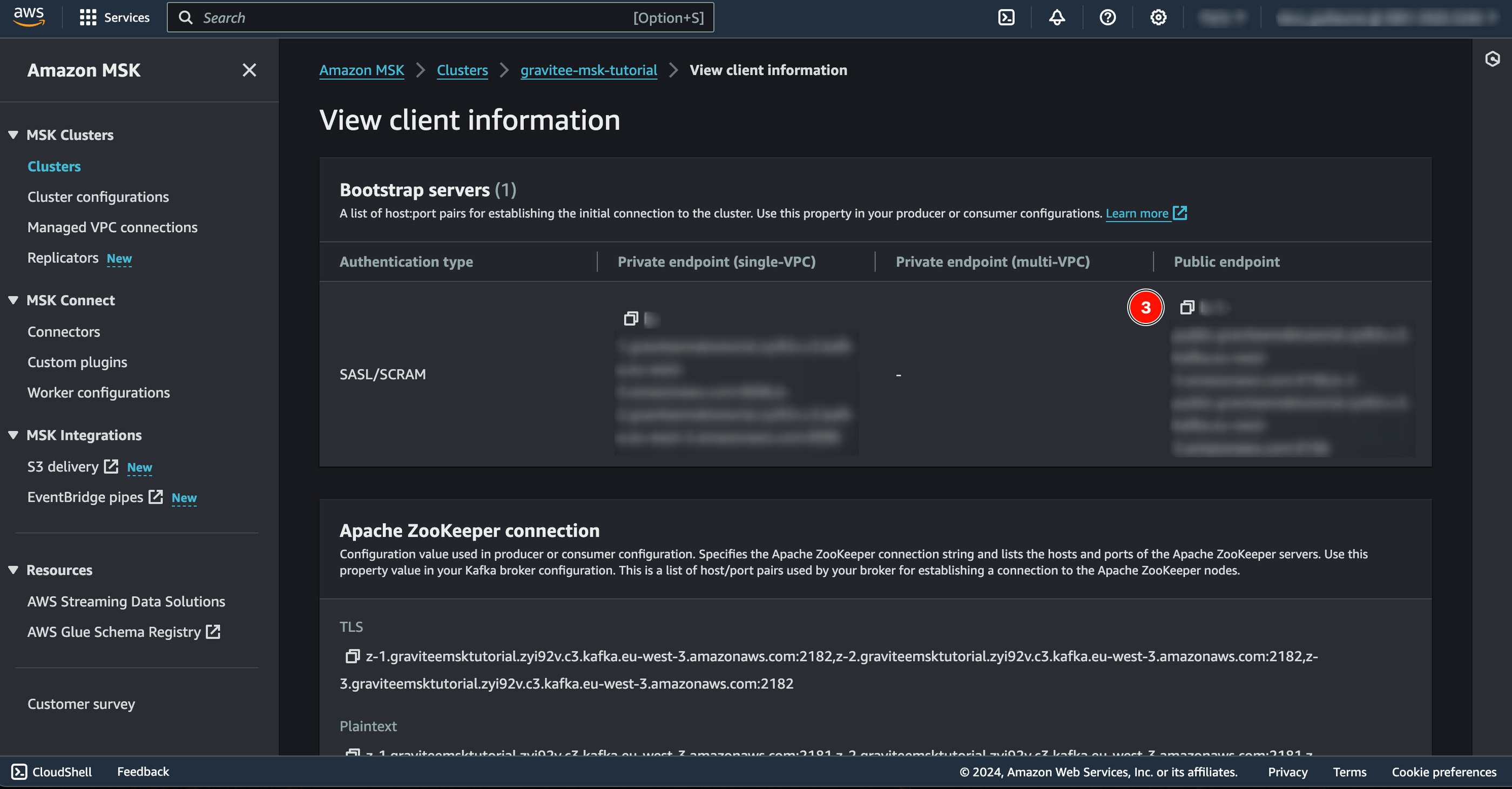The width and height of the screenshot is (1512, 789).
Task: Click the New badge beside S3 delivery
Action: (140, 468)
